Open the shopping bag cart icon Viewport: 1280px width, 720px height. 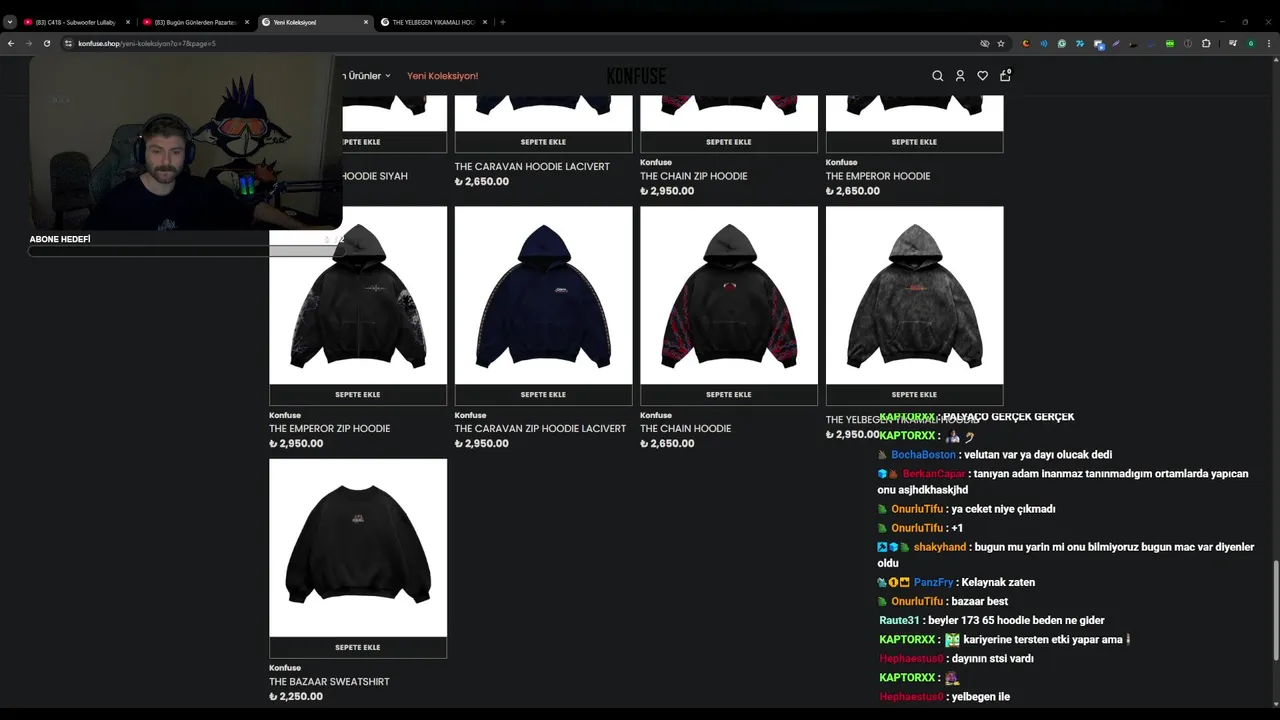pyautogui.click(x=1005, y=75)
